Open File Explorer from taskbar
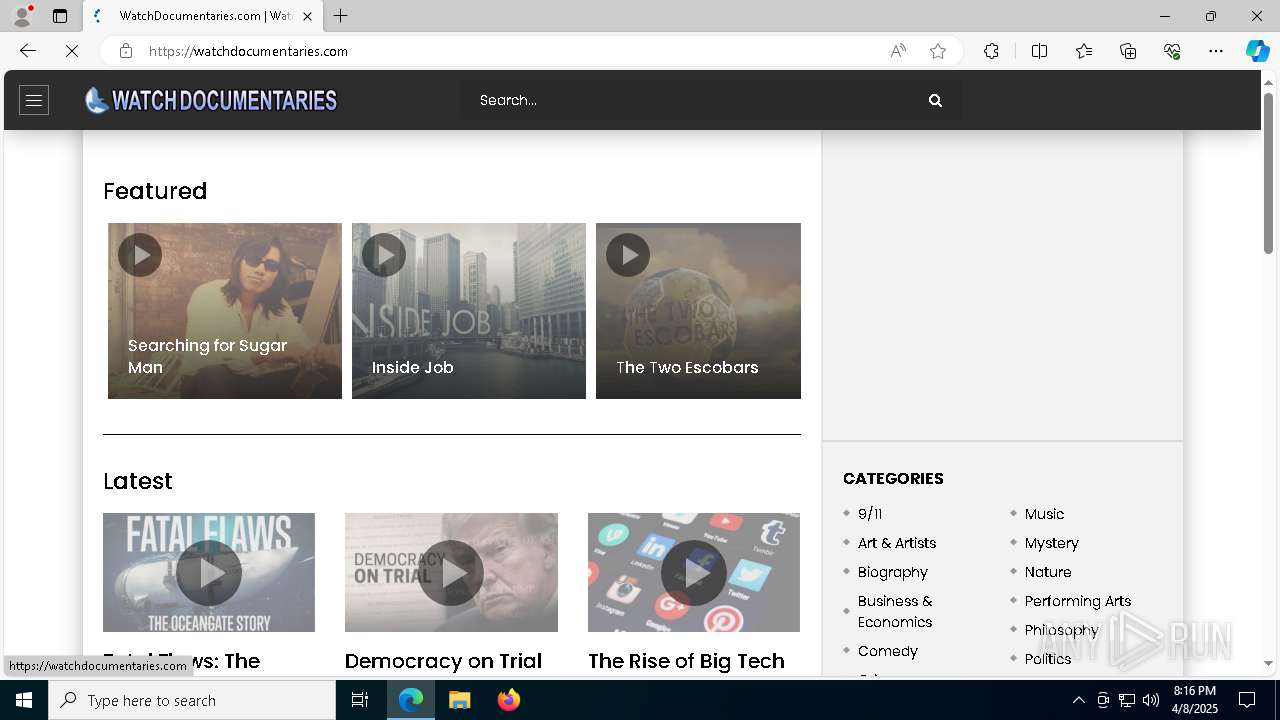Image resolution: width=1280 pixels, height=720 pixels. pyautogui.click(x=460, y=700)
